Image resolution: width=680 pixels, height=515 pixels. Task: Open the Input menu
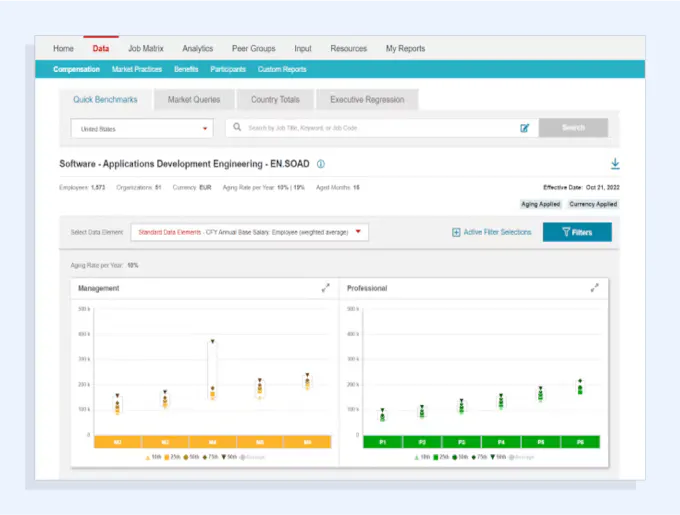coord(303,49)
